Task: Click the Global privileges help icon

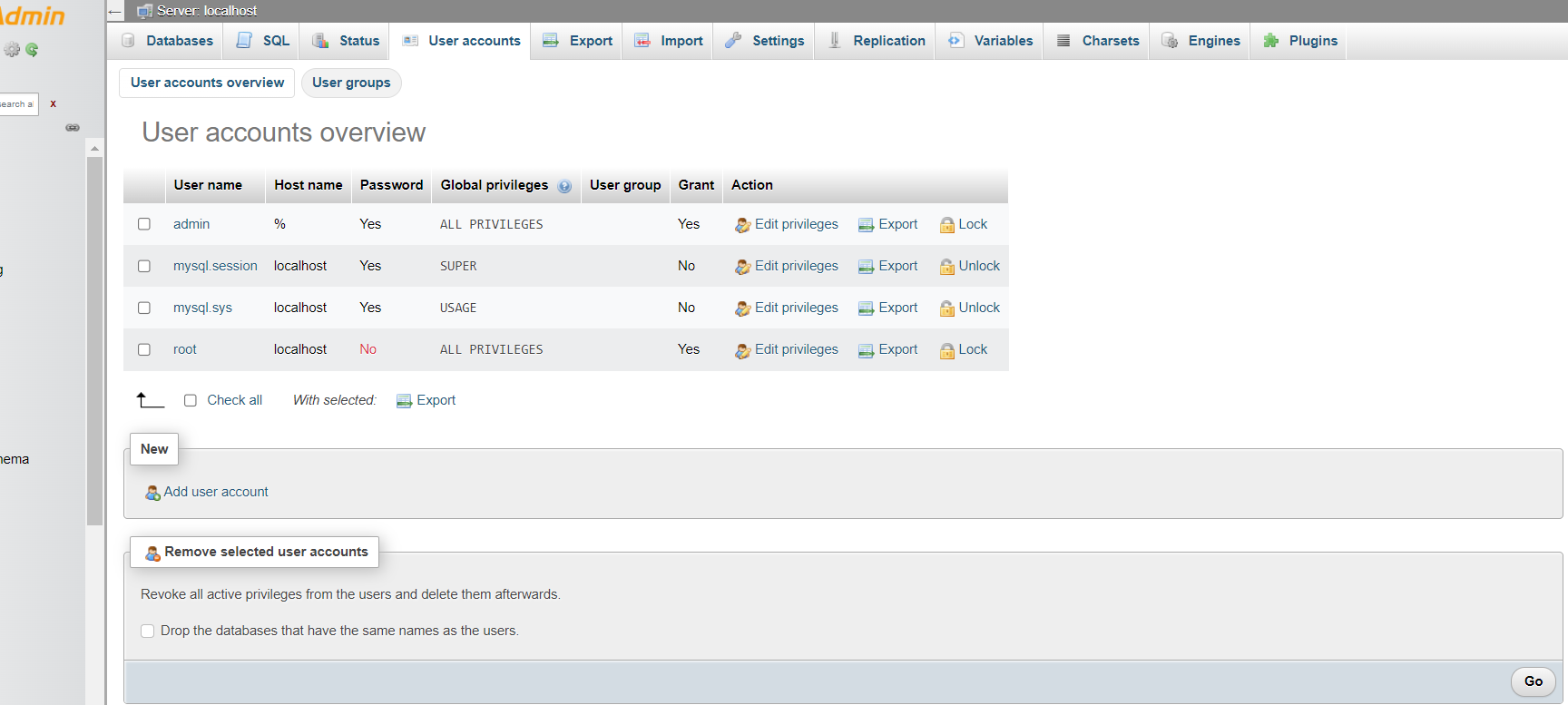Action: 564,186
